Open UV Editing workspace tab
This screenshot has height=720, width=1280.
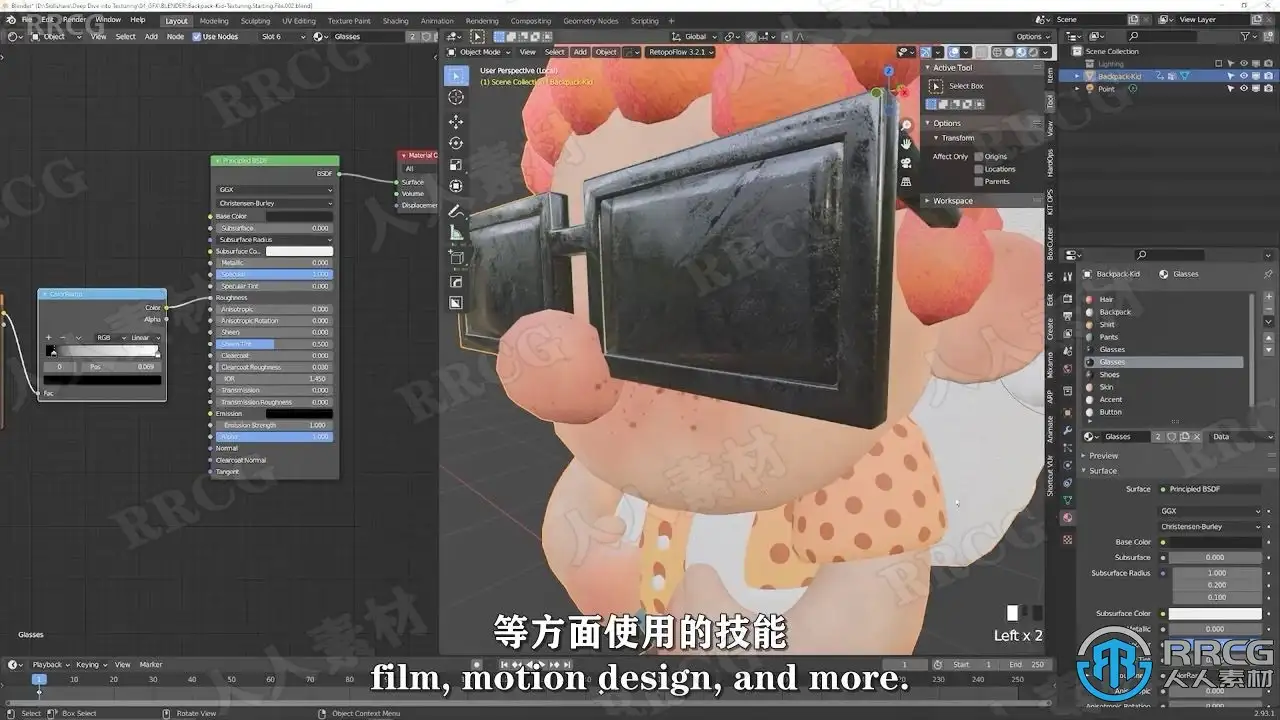click(298, 20)
